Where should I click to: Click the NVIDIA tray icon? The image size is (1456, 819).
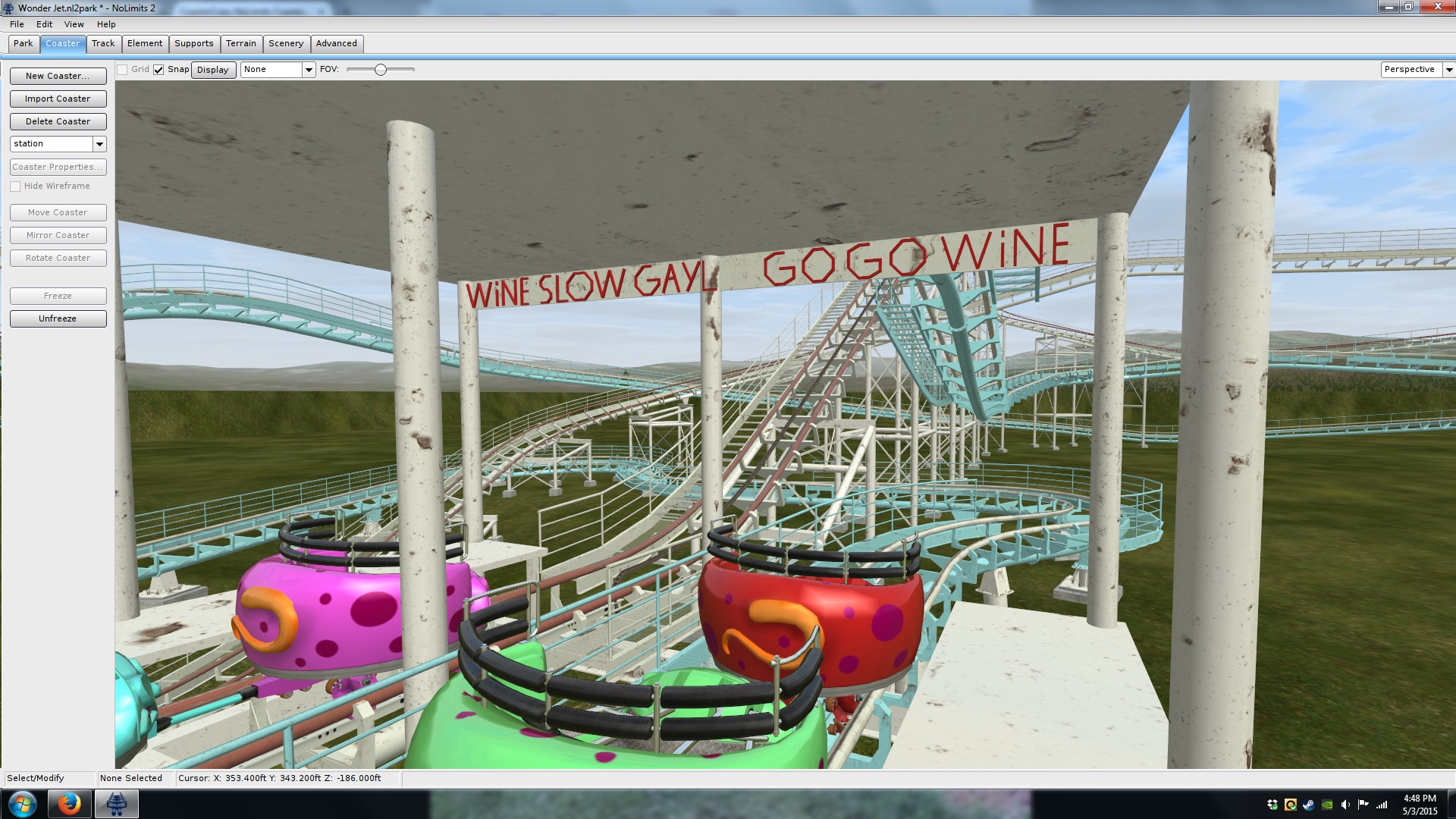point(1327,805)
